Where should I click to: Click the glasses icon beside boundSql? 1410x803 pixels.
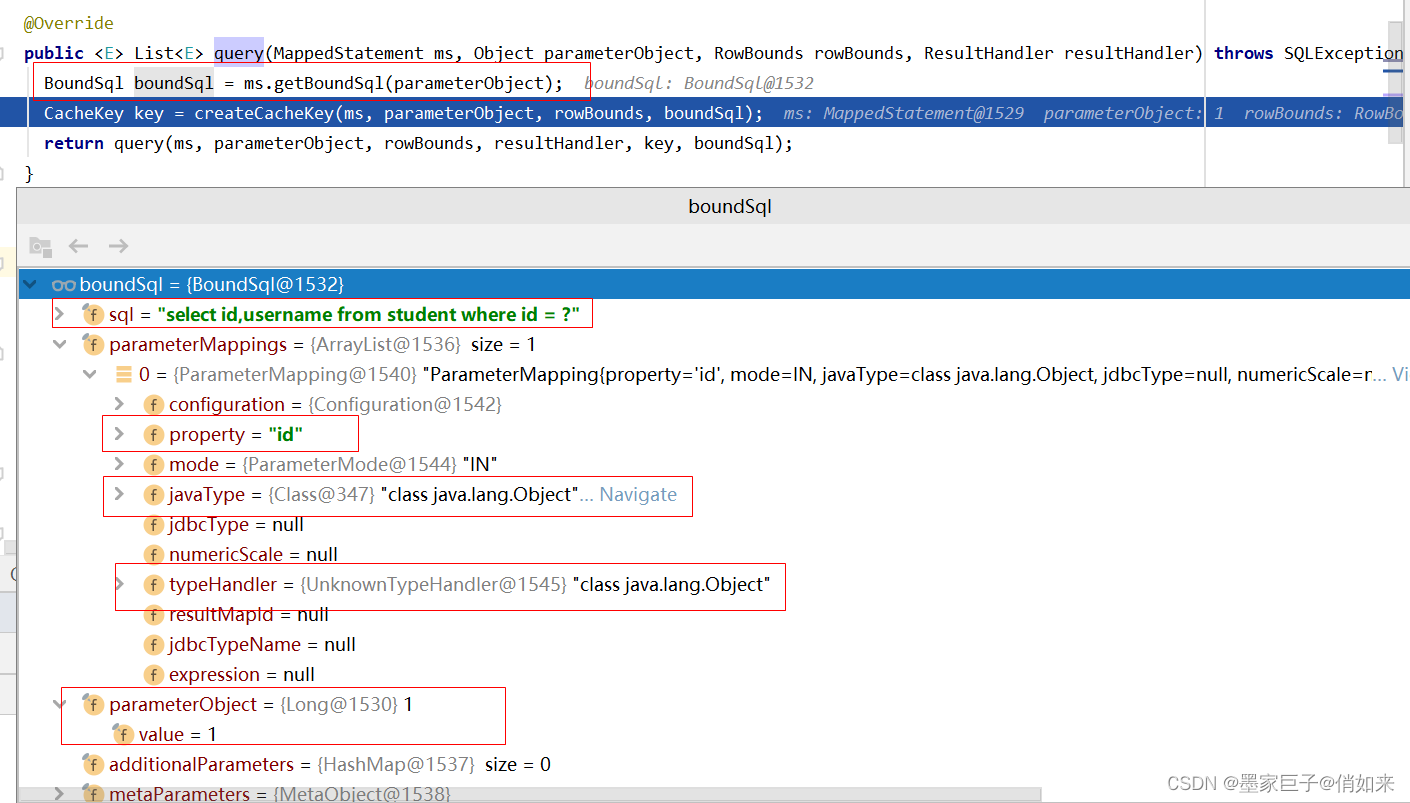(64, 285)
